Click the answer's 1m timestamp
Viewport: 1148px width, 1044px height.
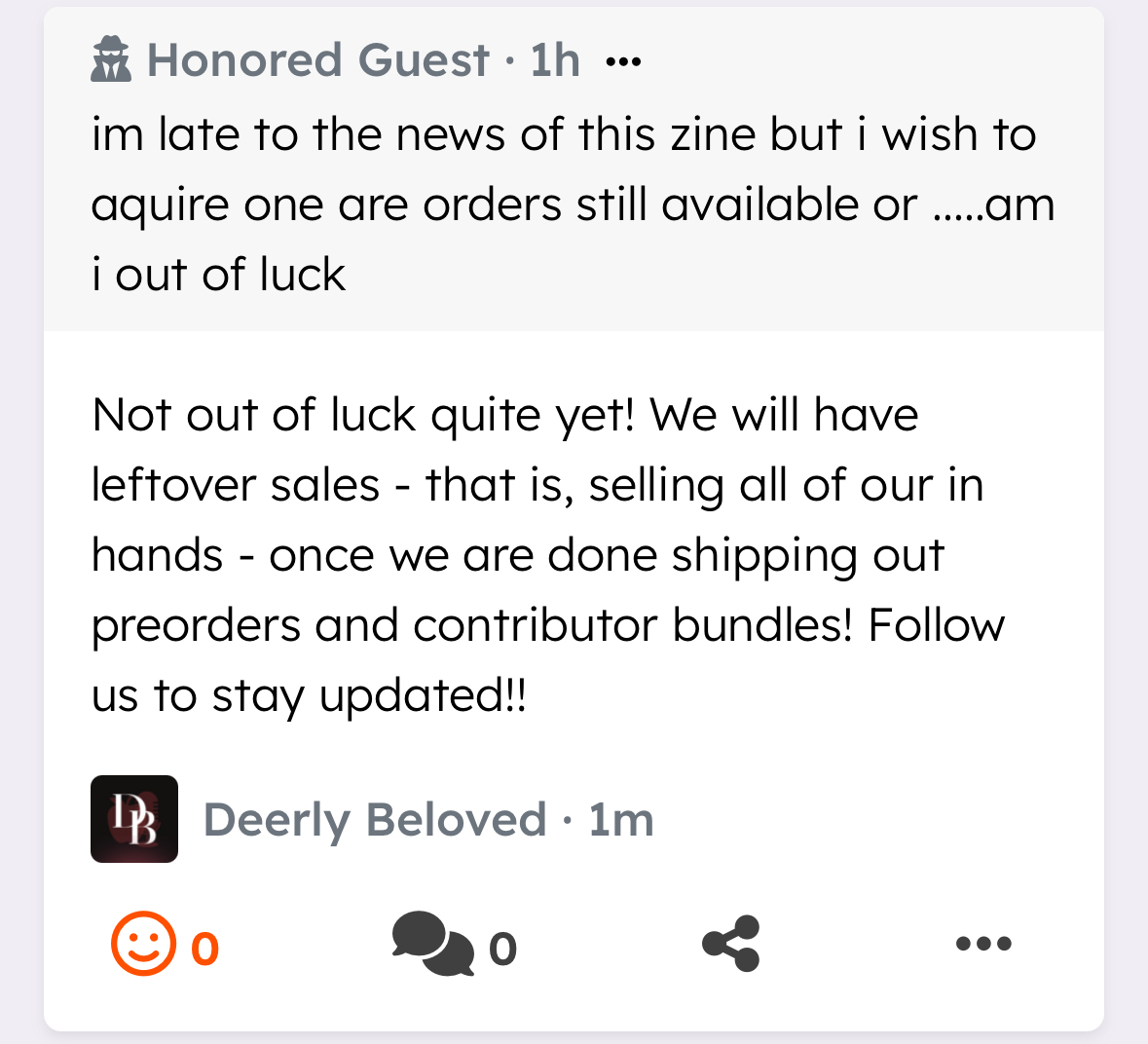(621, 820)
